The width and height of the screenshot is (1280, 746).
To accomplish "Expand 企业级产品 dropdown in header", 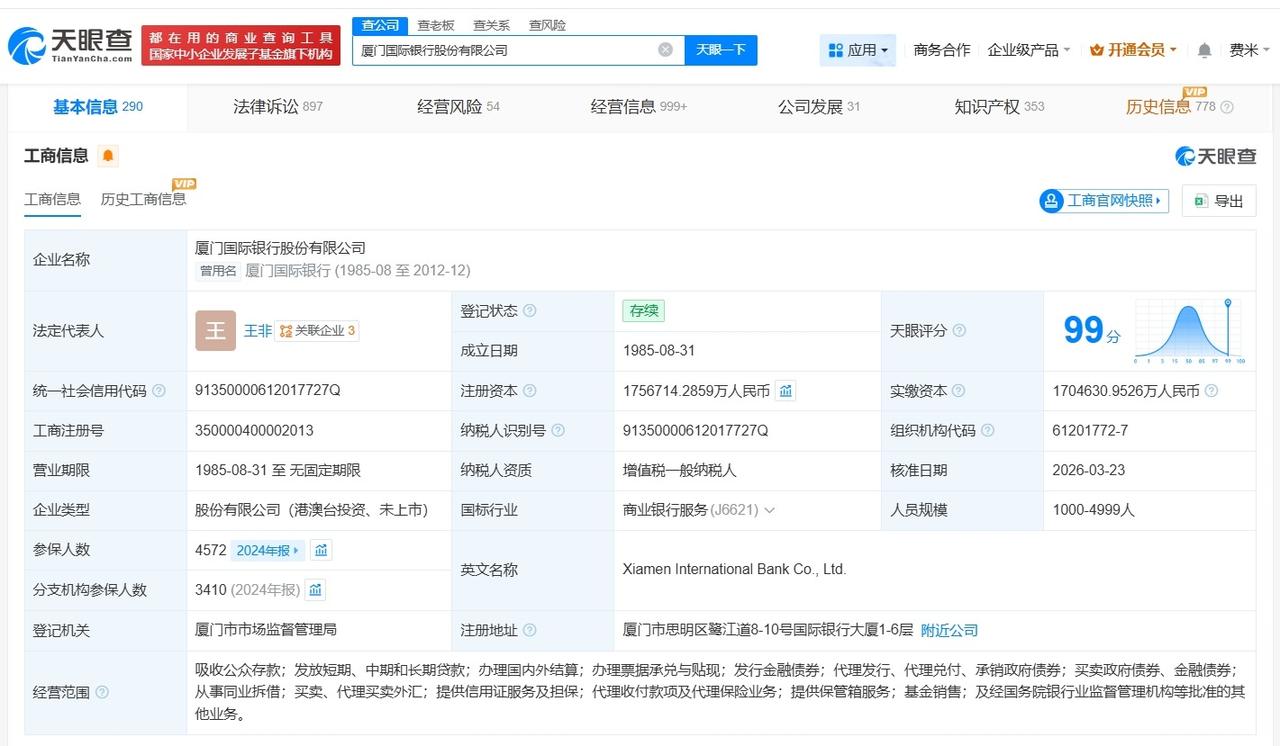I will [x=1029, y=50].
